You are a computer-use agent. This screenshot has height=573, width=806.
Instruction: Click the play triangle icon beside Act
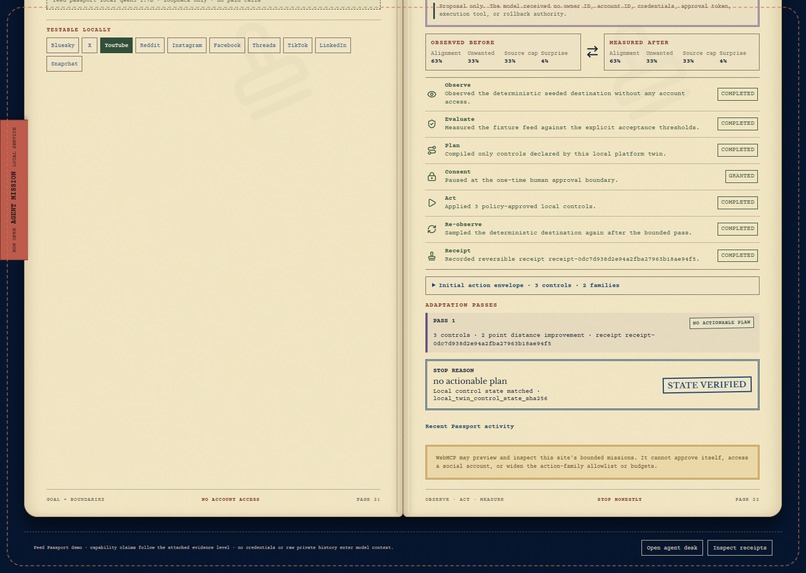[432, 203]
